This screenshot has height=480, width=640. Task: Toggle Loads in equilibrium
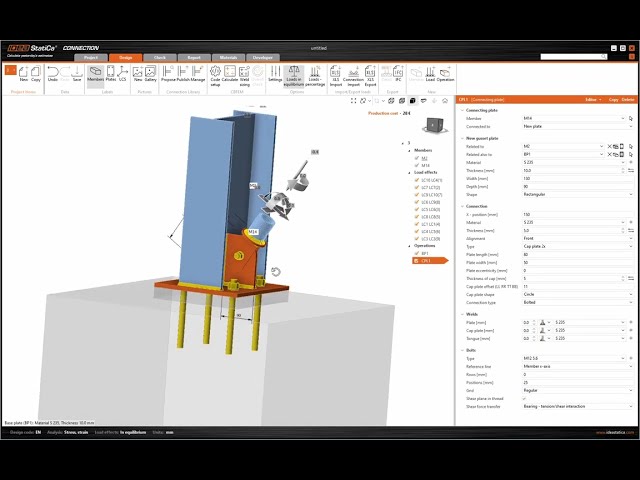294,76
